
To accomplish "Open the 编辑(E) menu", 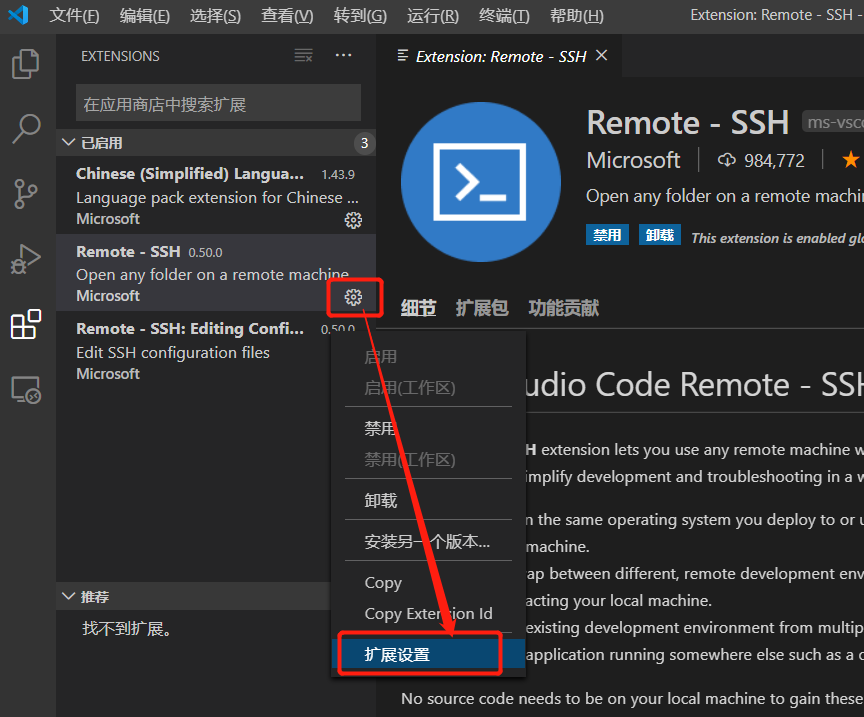I will [144, 15].
